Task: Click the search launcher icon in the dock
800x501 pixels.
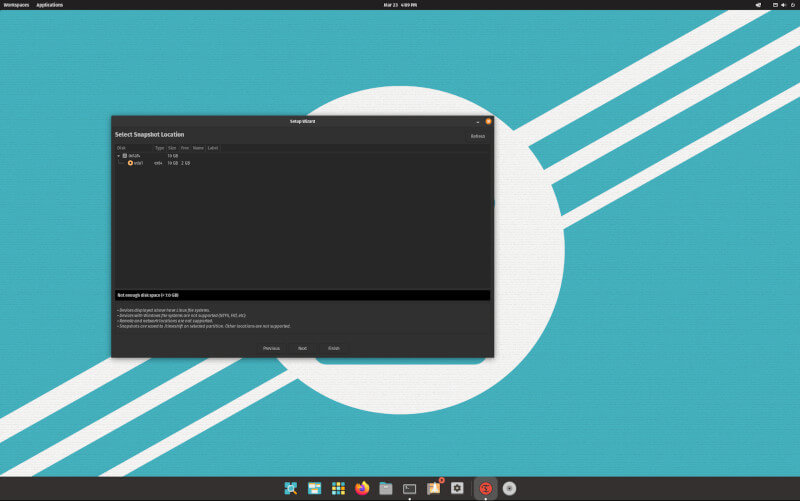Action: (291, 488)
